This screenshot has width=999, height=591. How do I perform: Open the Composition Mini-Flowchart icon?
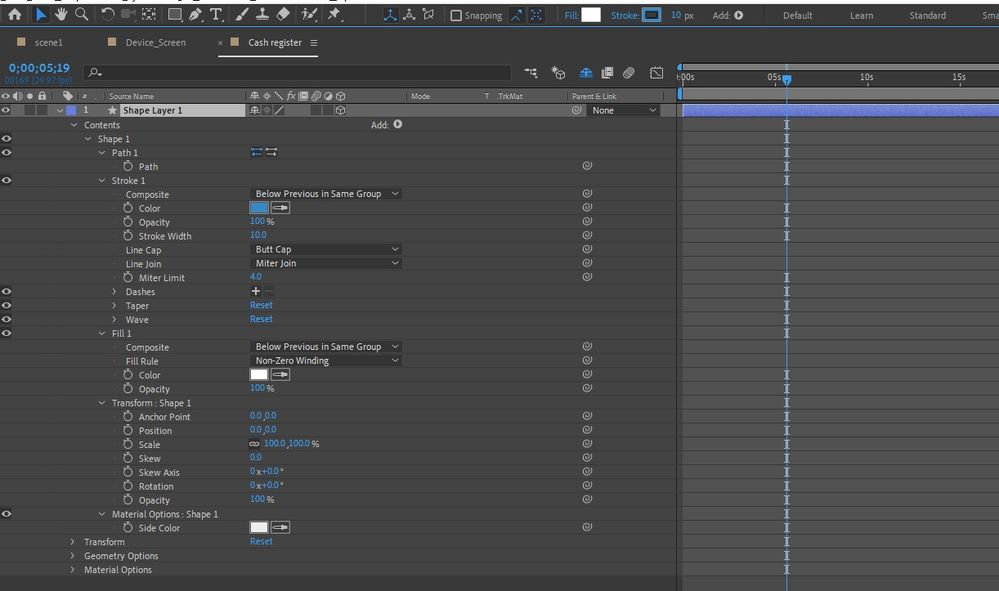point(530,73)
